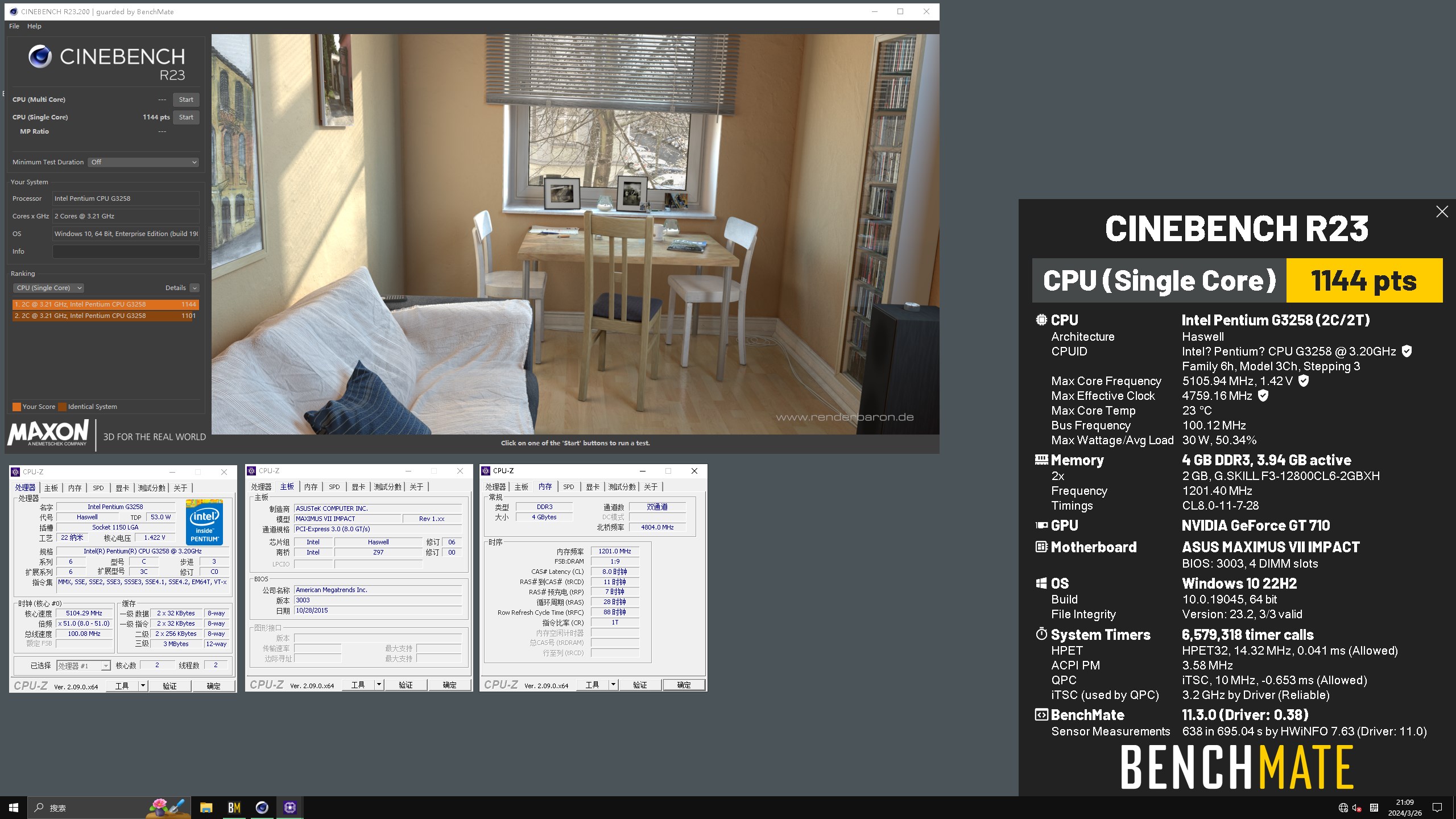The image size is (1456, 819).
Task: Click core speed value 5104.29 MHz
Action: [x=84, y=613]
